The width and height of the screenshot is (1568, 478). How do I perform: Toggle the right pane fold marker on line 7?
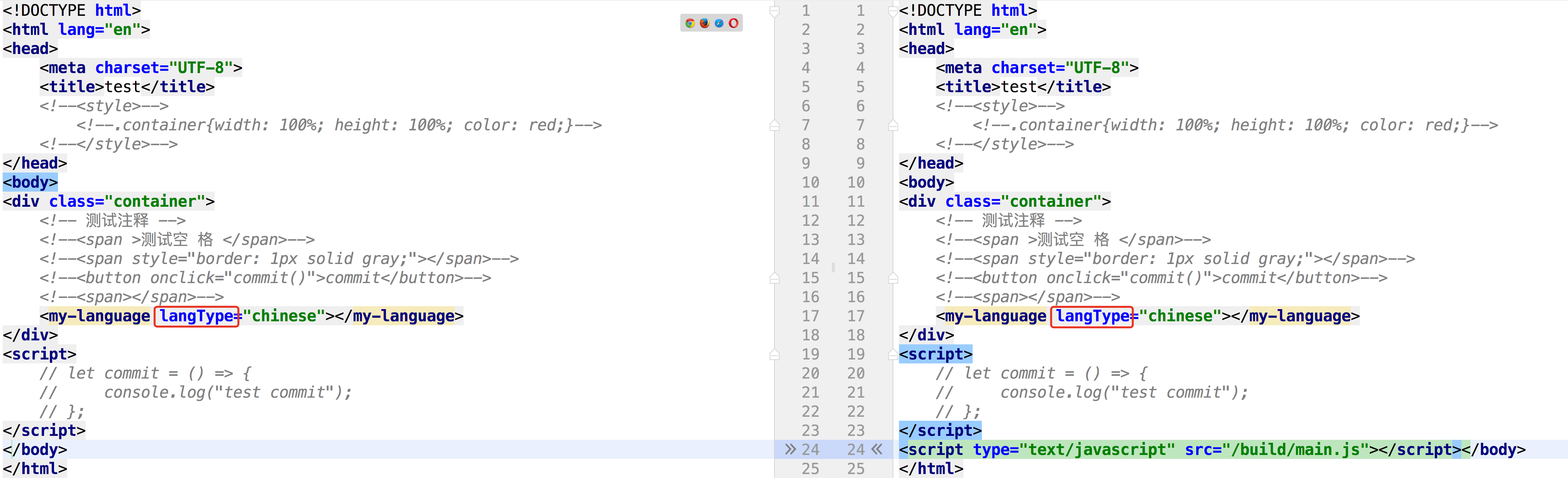pyautogui.click(x=893, y=125)
